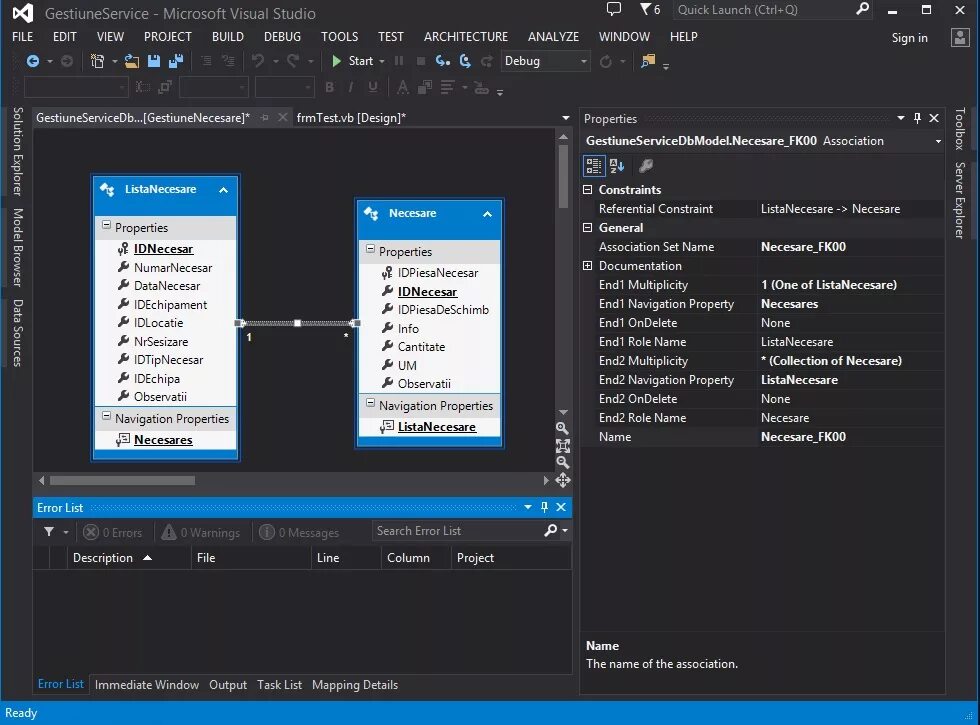This screenshot has height=725, width=980.
Task: Open the Properties object selector dropdown
Action: (x=938, y=141)
